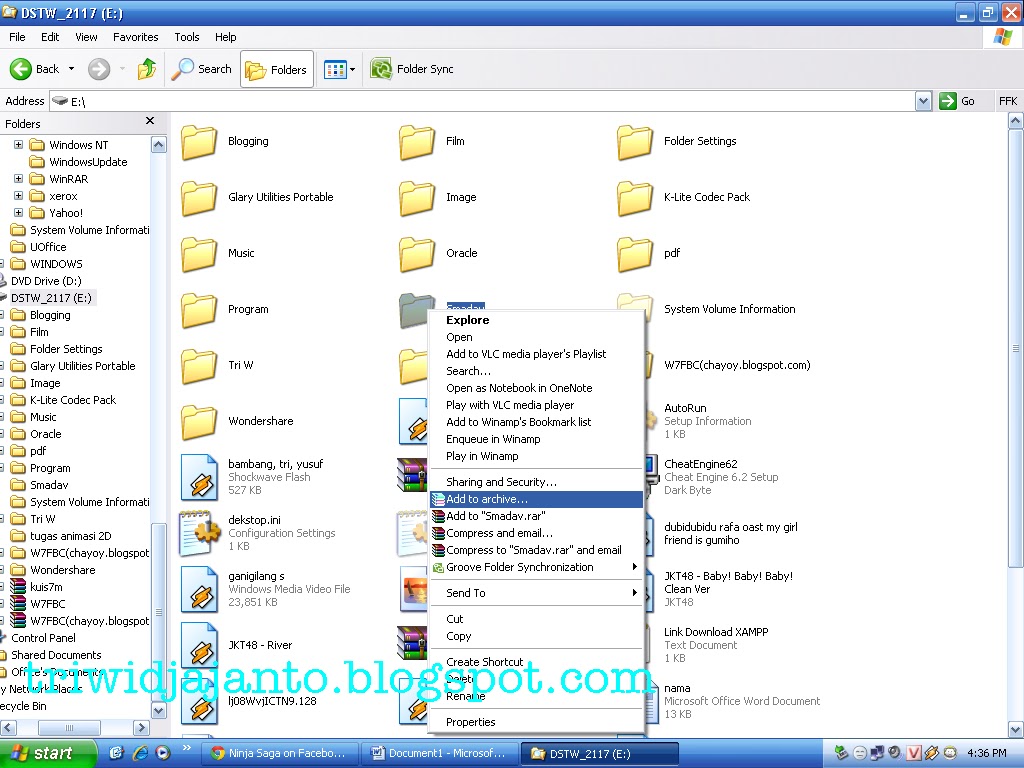
Task: Choose Explore in context menu
Action: (537, 320)
